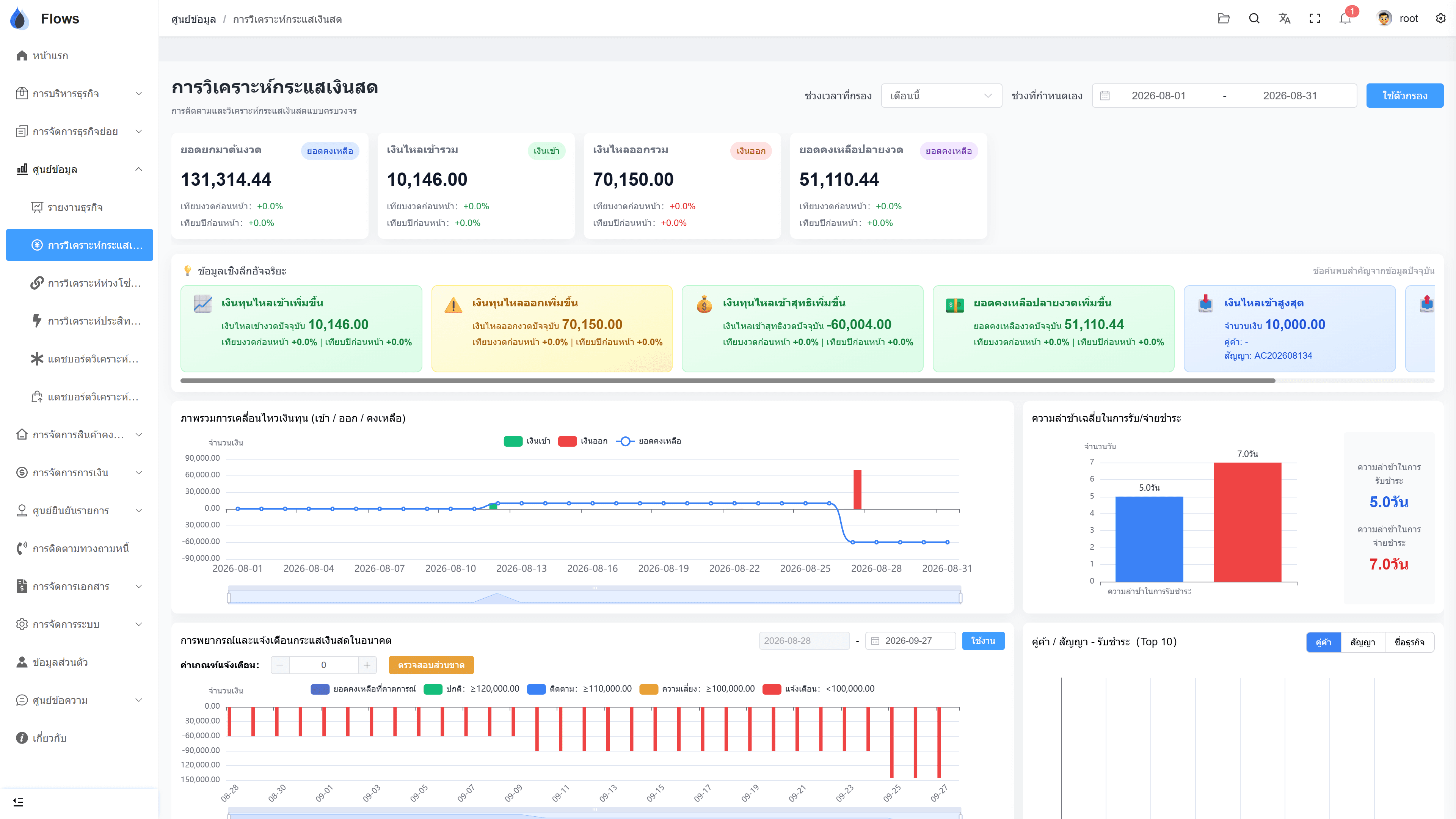Toggle แจ้งเตือน <100,000.00 legend item
This screenshot has height=819, width=1456.
[x=819, y=689]
